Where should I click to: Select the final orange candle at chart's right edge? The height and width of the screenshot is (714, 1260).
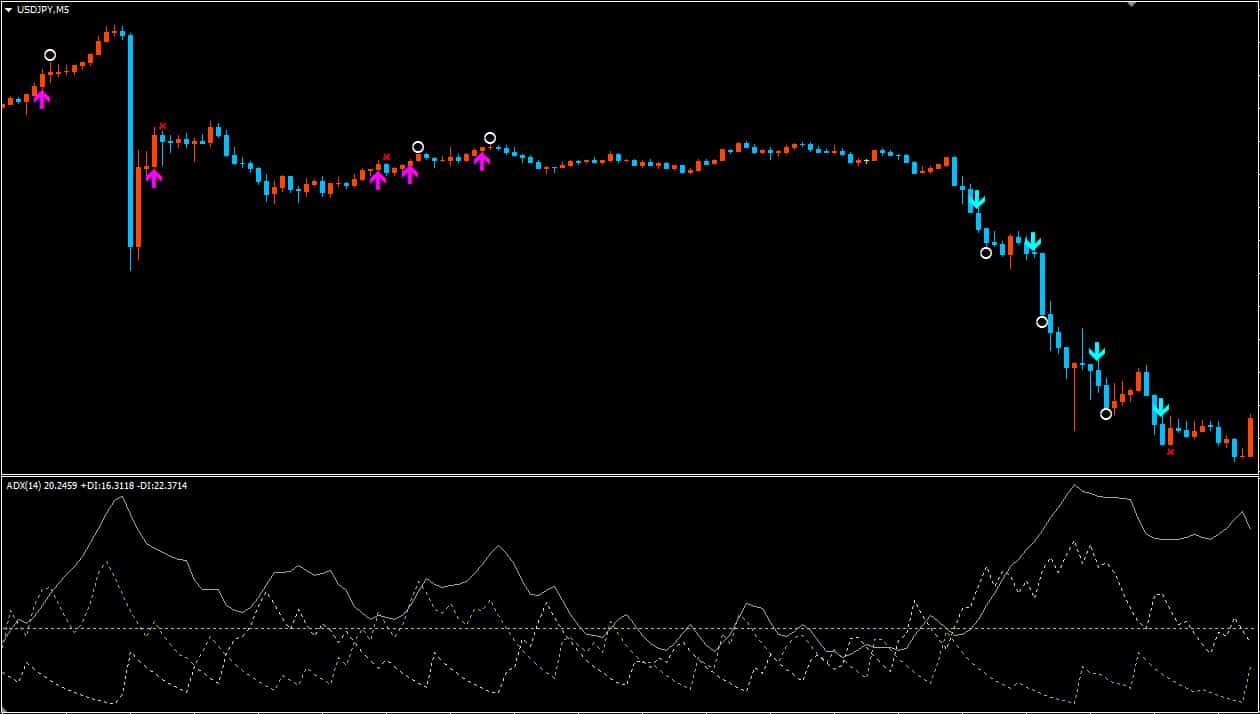click(x=1250, y=437)
